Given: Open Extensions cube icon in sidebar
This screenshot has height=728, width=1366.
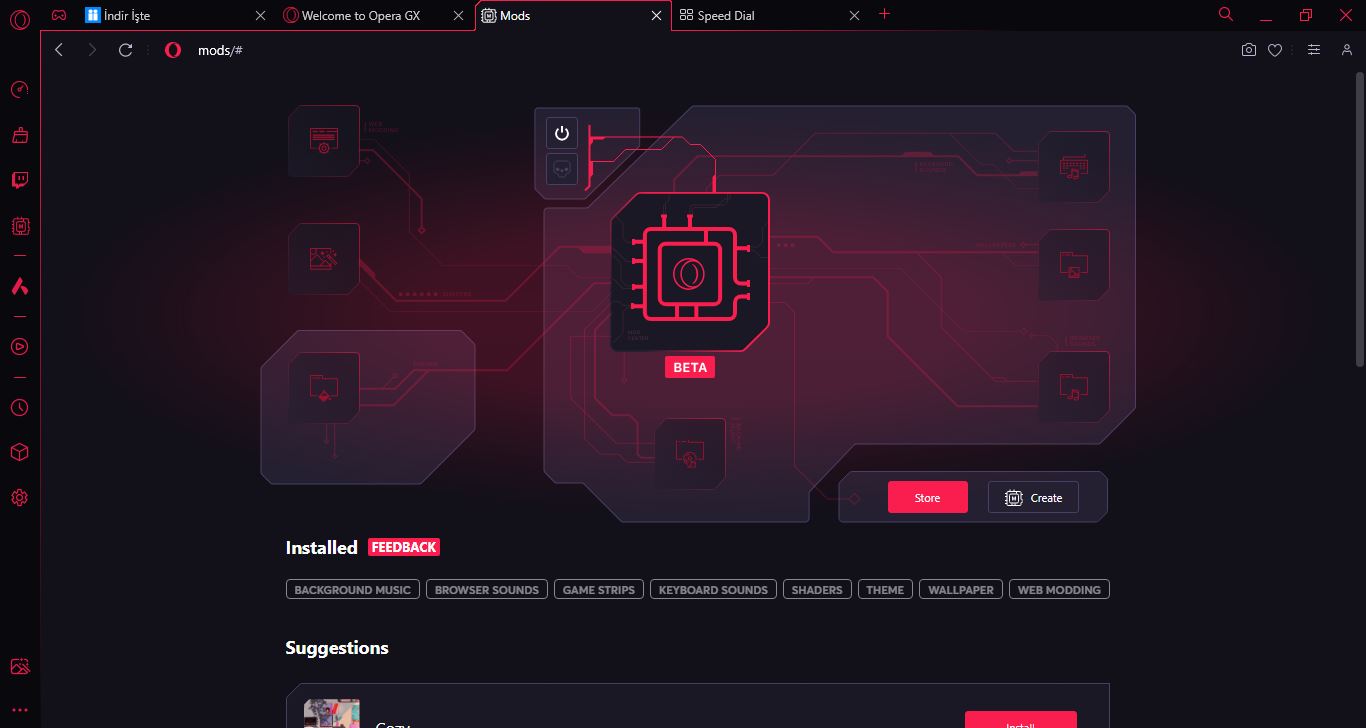Looking at the screenshot, I should tap(19, 452).
